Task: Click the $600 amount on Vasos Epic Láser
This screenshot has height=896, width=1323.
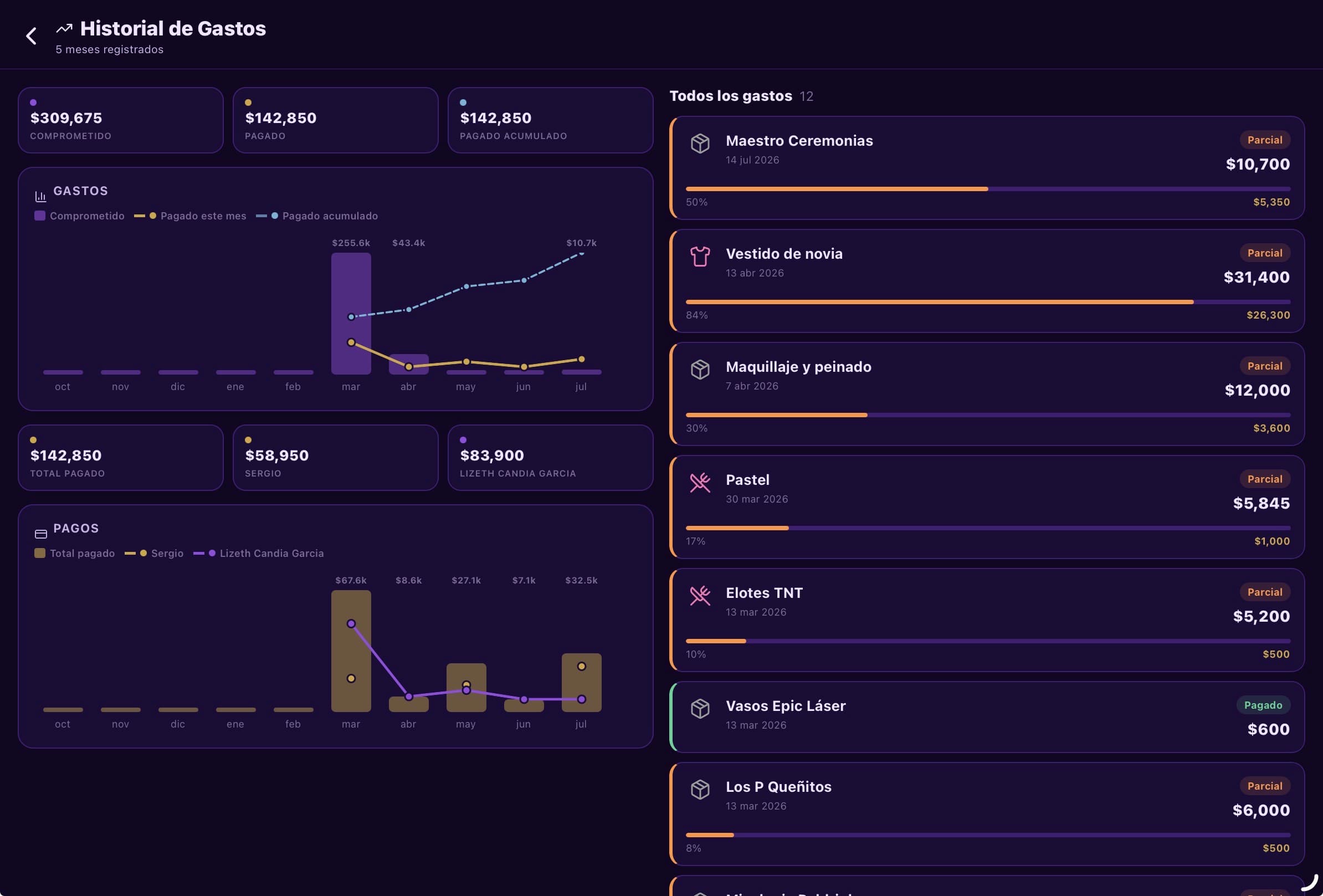Action: 1268,729
